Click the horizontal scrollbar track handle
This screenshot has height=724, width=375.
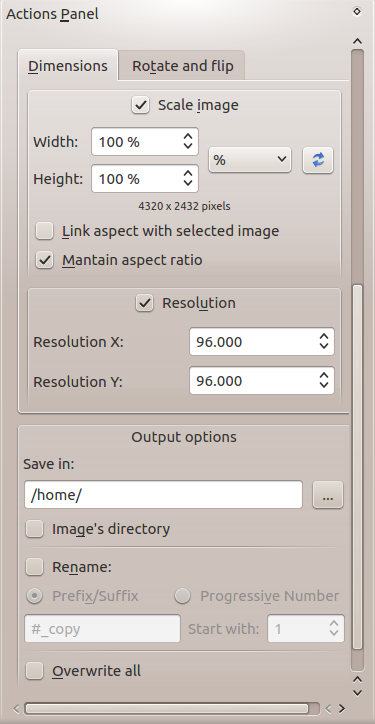(166, 708)
